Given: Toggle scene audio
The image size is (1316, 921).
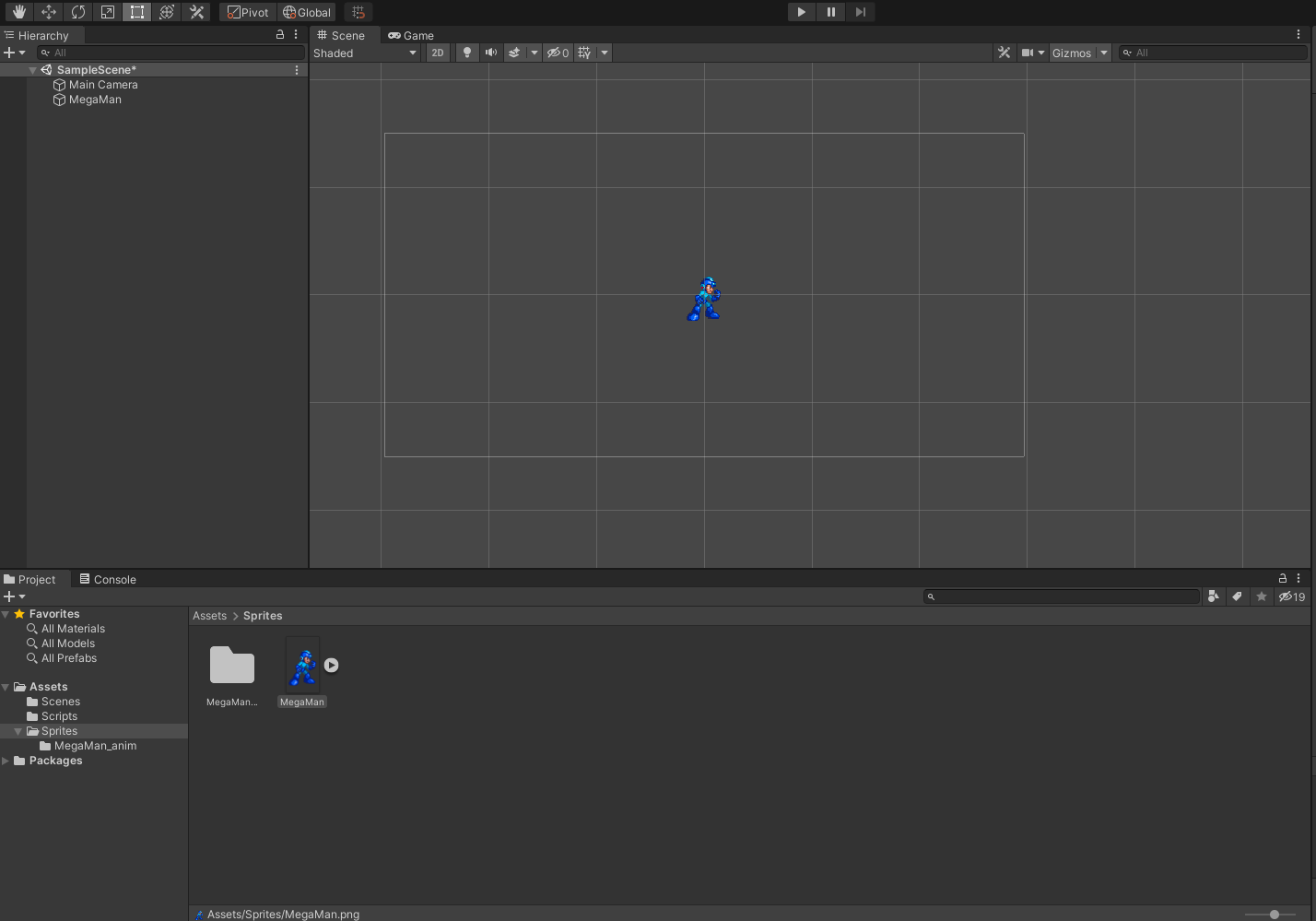Looking at the screenshot, I should tap(491, 53).
